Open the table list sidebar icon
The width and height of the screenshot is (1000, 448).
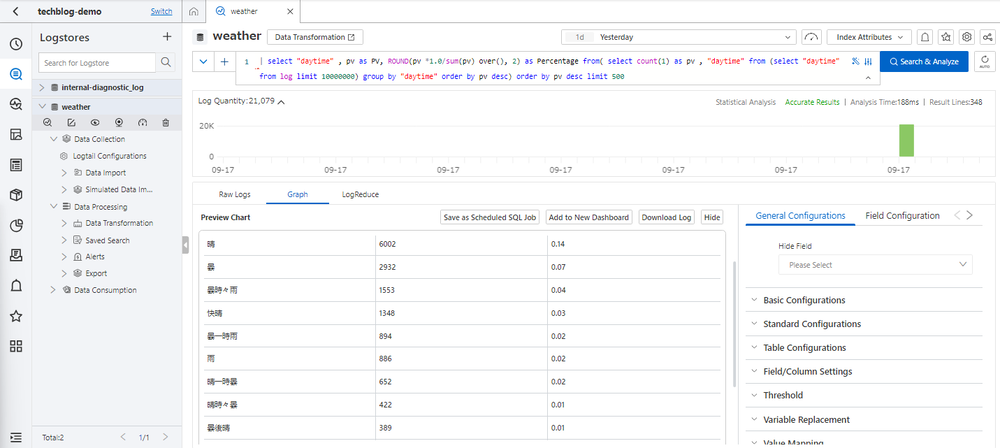(x=16, y=165)
